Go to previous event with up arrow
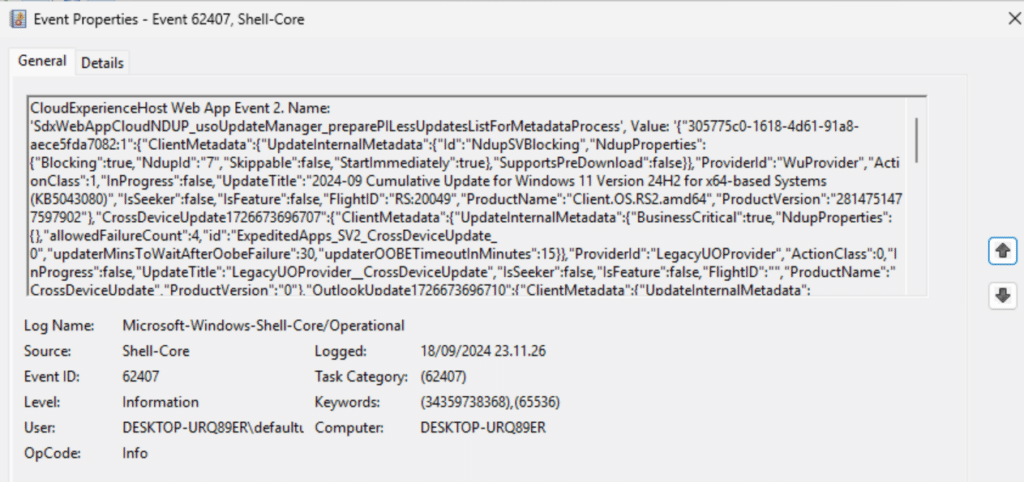Screen dimensions: 1024x482 click(x=1002, y=251)
